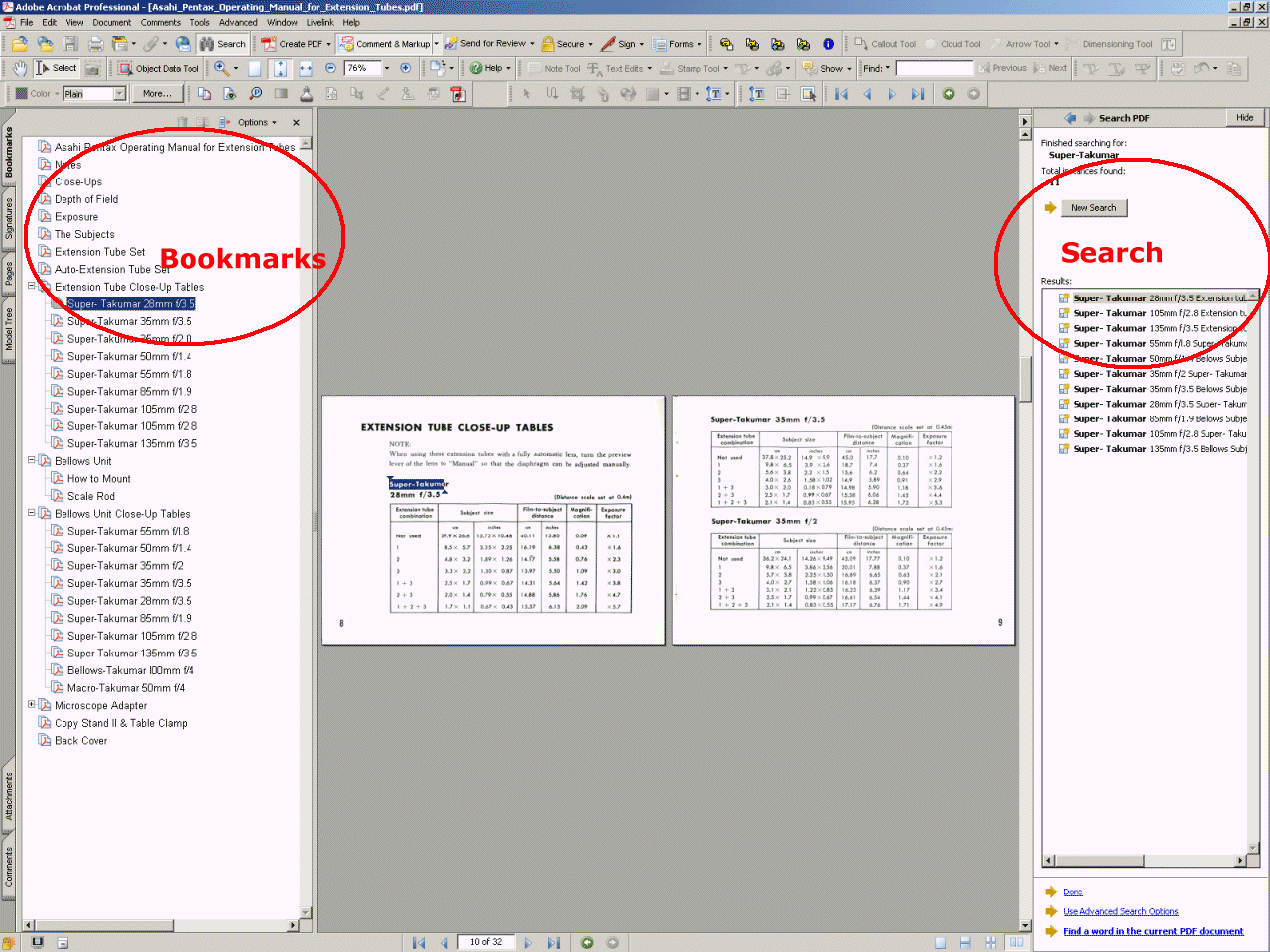Image resolution: width=1270 pixels, height=952 pixels.
Task: Open the Livelink menu
Action: pos(319,22)
